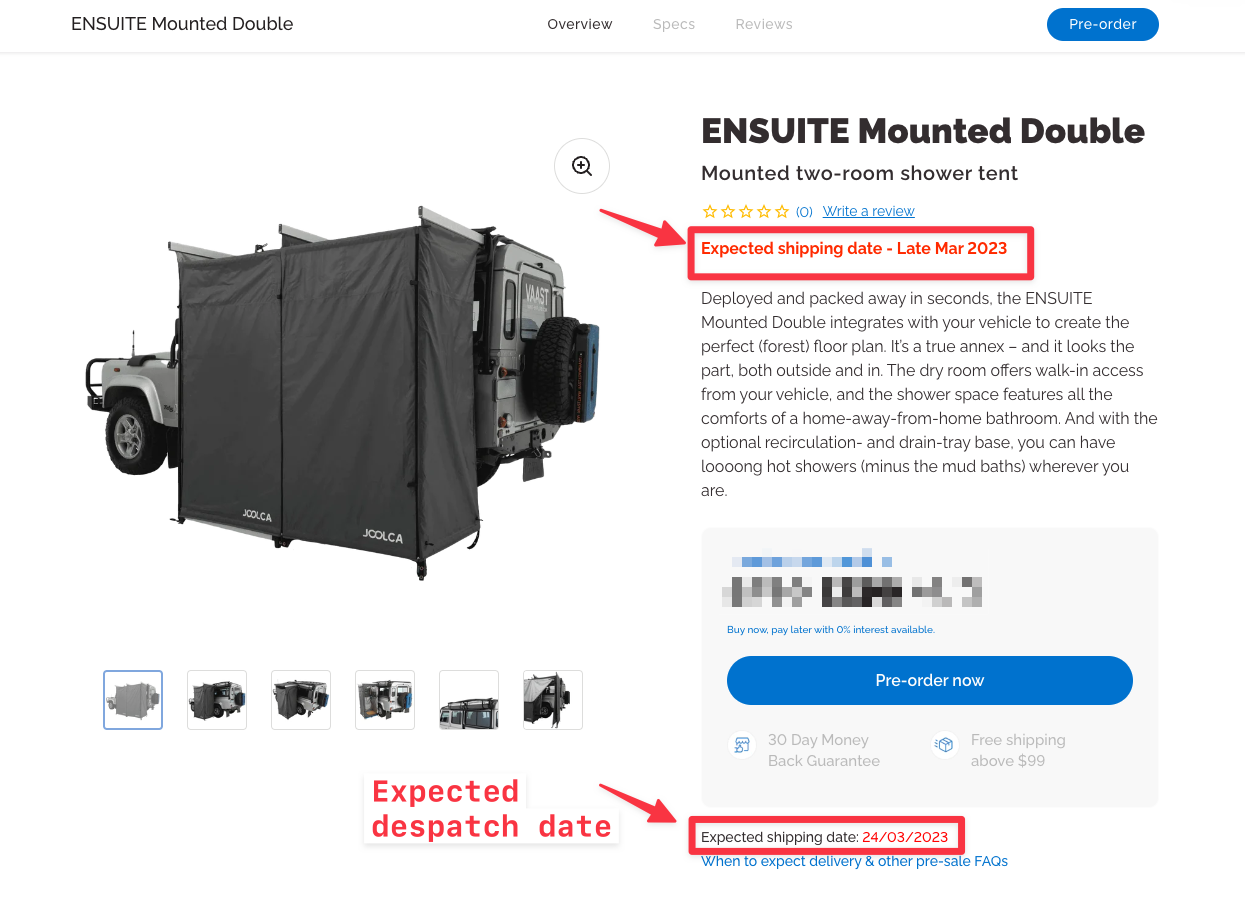Select the fifth star in rating
Image resolution: width=1245 pixels, height=914 pixels.
click(782, 211)
